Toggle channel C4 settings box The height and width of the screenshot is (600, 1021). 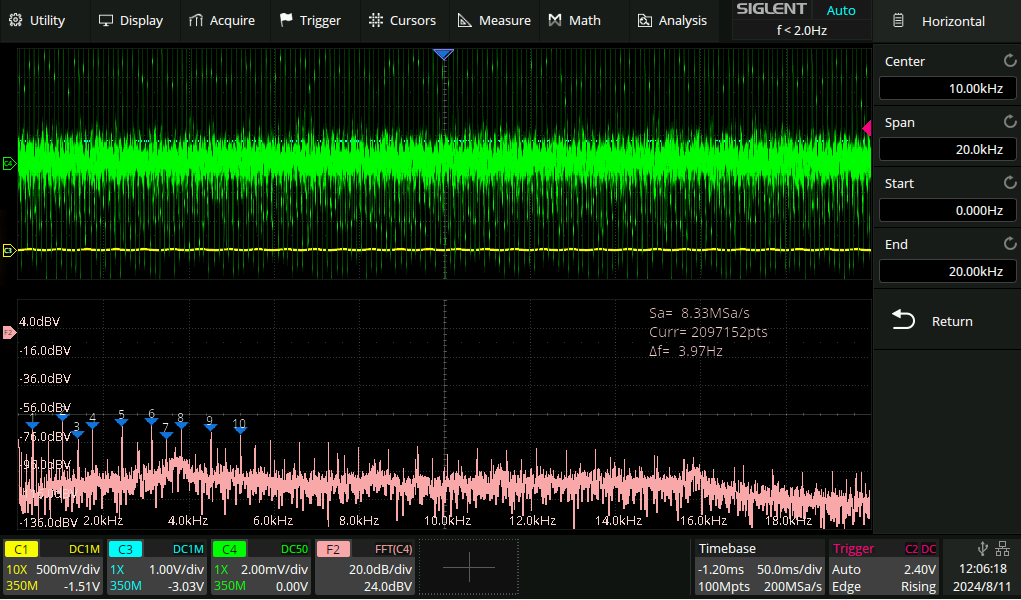260,568
